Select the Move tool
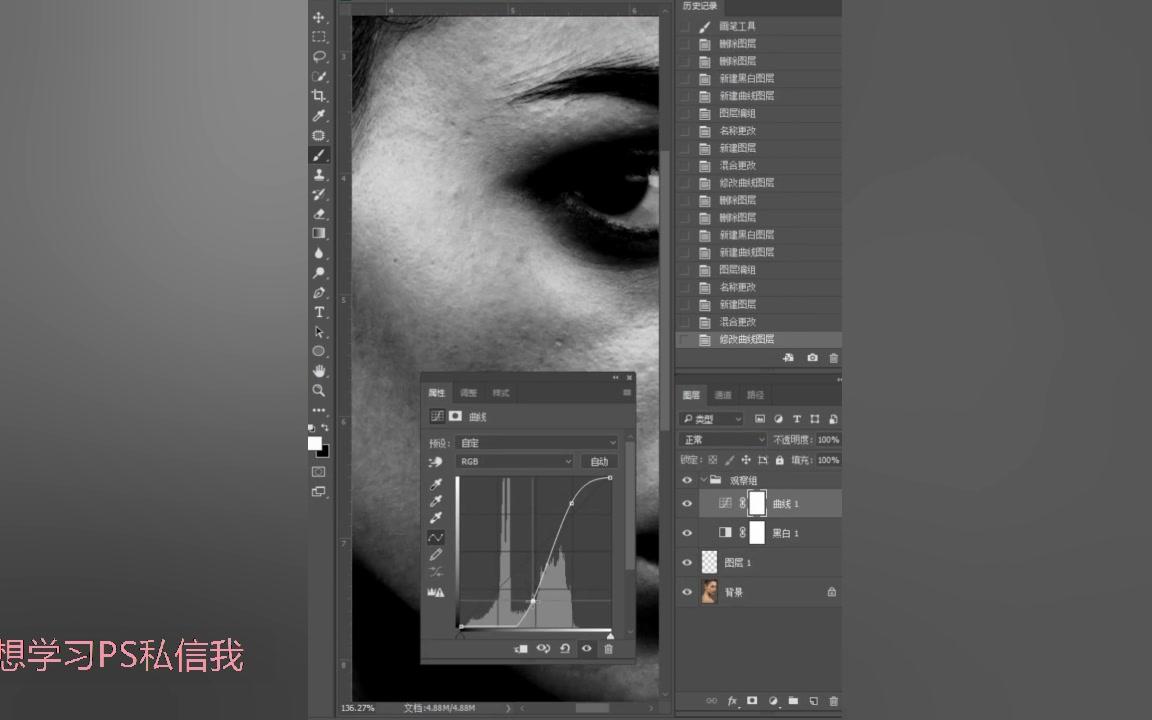 [x=320, y=17]
